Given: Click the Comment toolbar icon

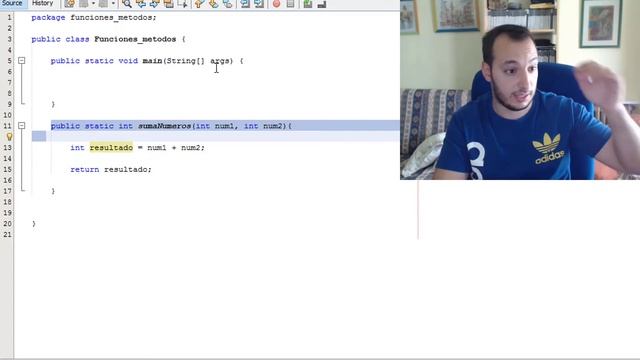Looking at the screenshot, I should (x=308, y=4).
